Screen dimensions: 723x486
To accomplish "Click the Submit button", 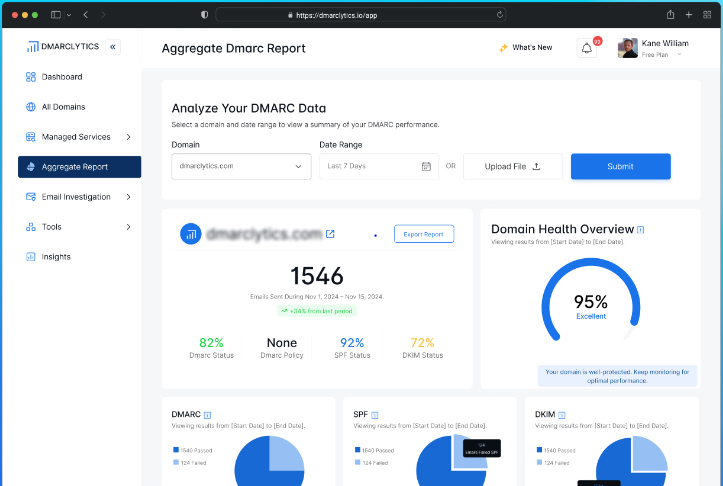I will coord(621,166).
